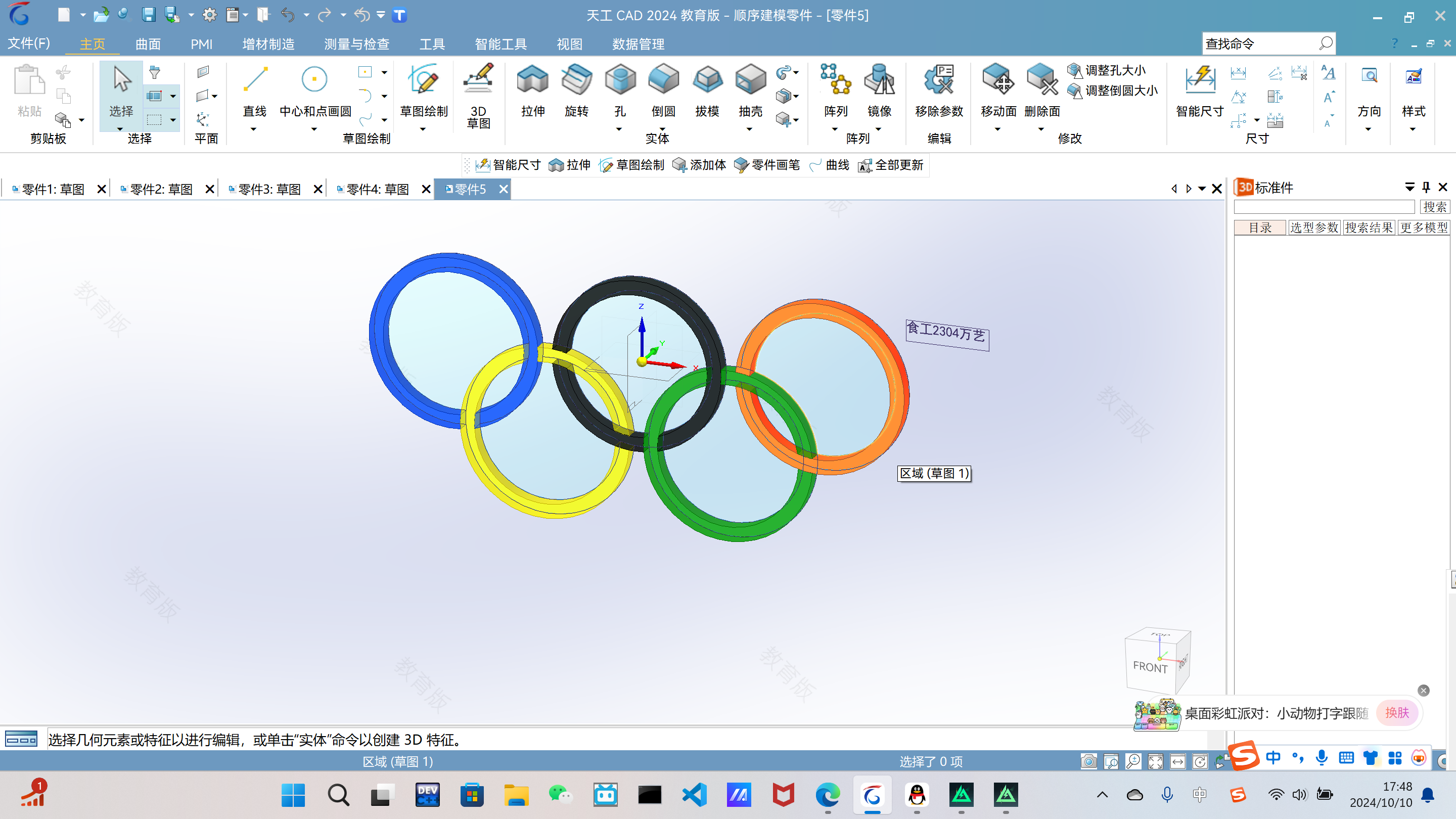Click the 方向 orientation icon
Viewport: 1456px width, 819px height.
point(1369,76)
